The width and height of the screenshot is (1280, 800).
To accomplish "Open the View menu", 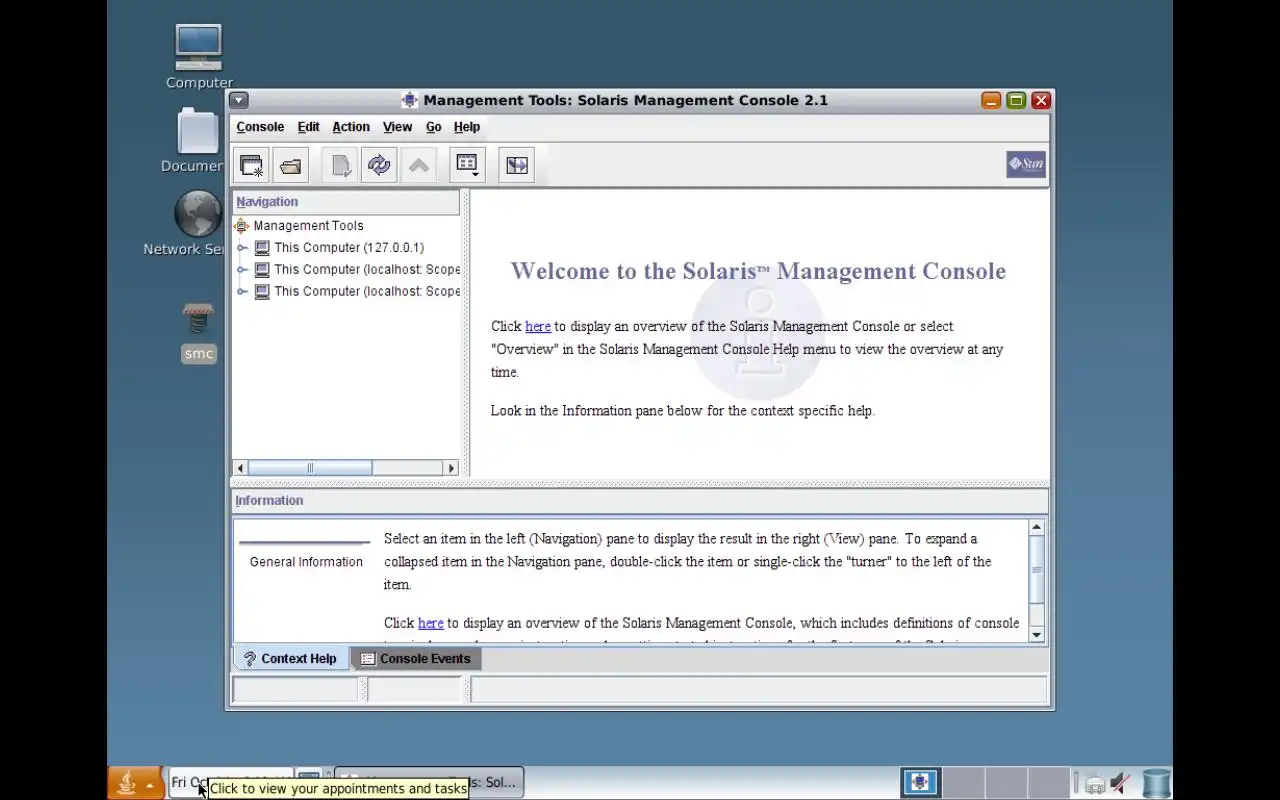I will point(397,127).
